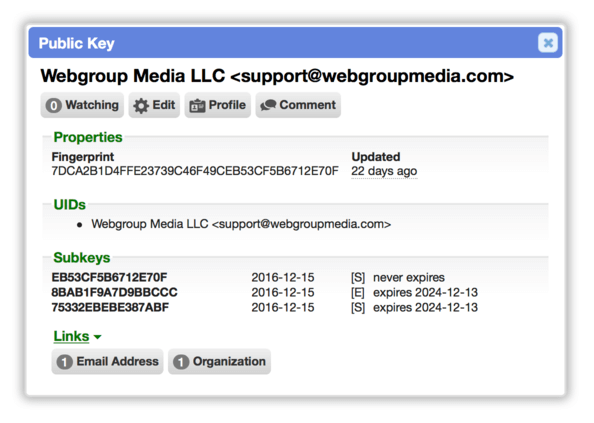Open the Links section heading
594x423 pixels.
click(71, 336)
